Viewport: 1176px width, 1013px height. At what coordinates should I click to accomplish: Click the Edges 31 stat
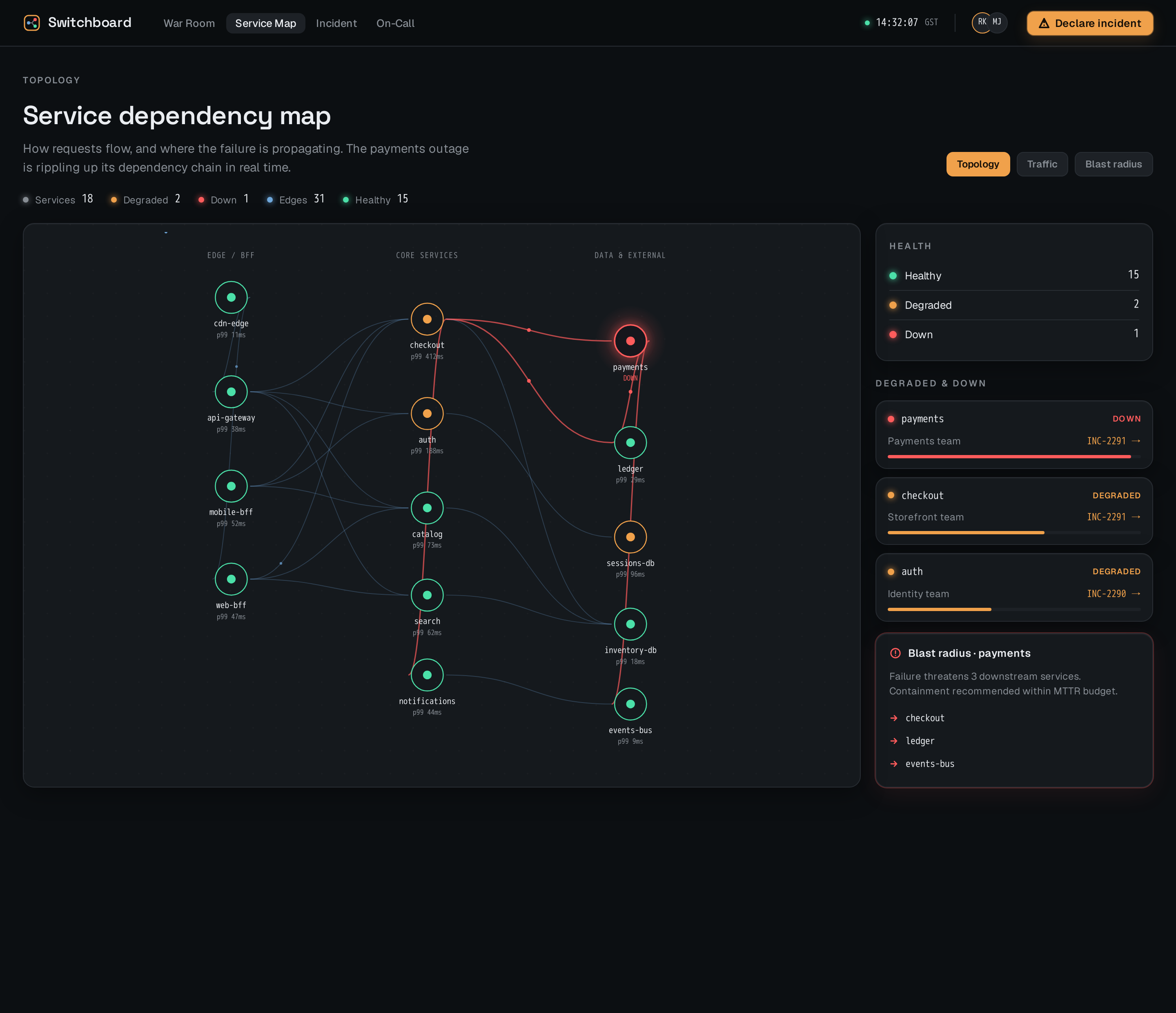click(x=295, y=199)
